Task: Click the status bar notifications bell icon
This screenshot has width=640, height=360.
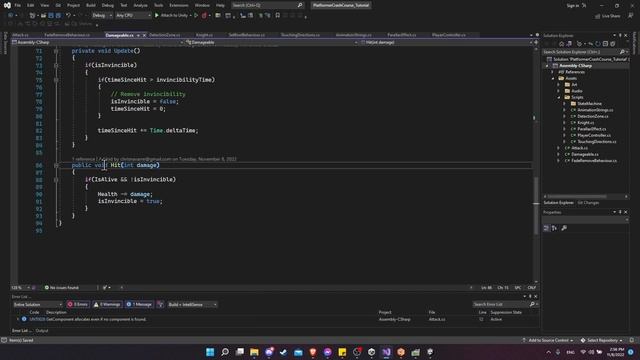Action: (x=631, y=340)
